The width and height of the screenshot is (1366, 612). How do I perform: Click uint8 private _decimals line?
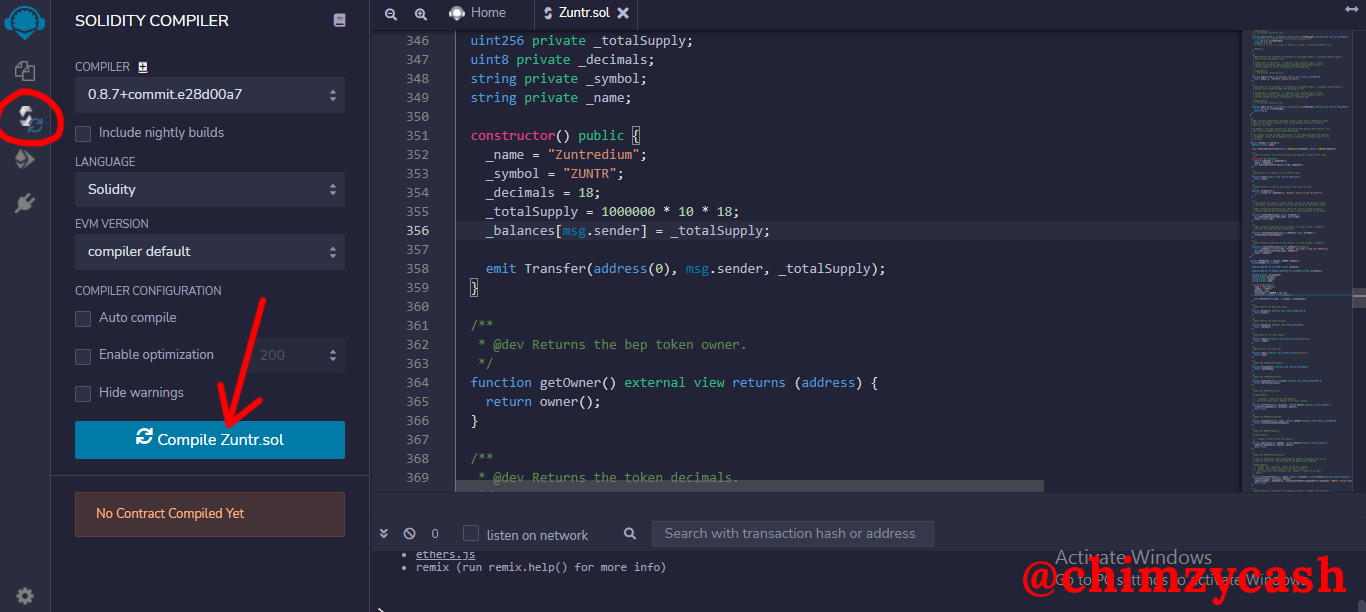click(563, 60)
